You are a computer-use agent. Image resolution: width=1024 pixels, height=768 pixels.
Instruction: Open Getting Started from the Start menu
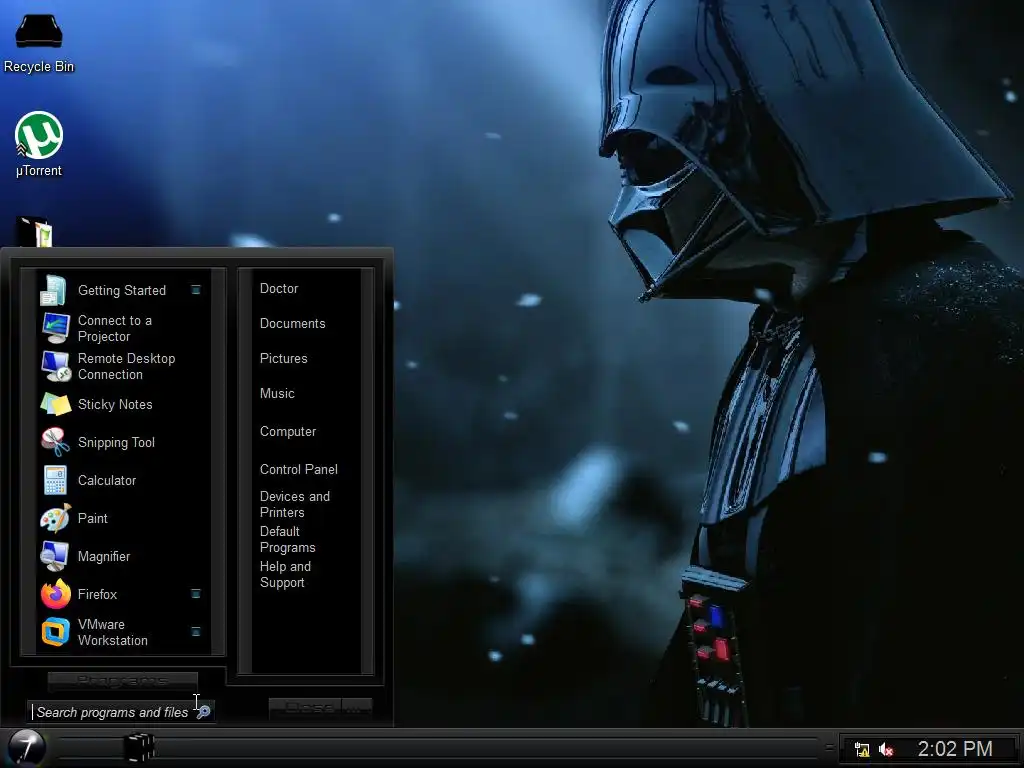122,290
